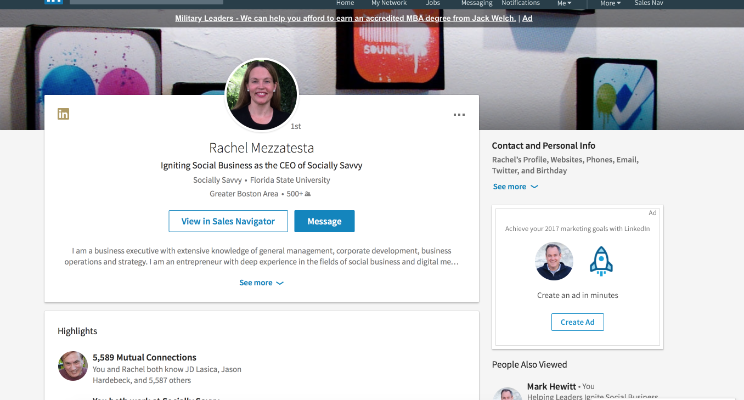The width and height of the screenshot is (744, 400).
Task: Open Mark Hewitt's avatar in People Also Viewed
Action: click(507, 394)
